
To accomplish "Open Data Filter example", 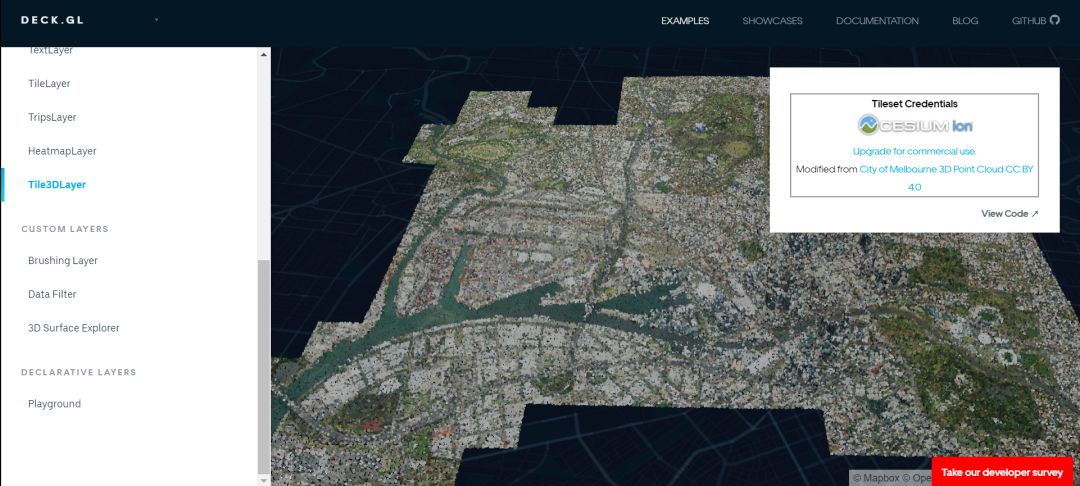I will click(52, 294).
